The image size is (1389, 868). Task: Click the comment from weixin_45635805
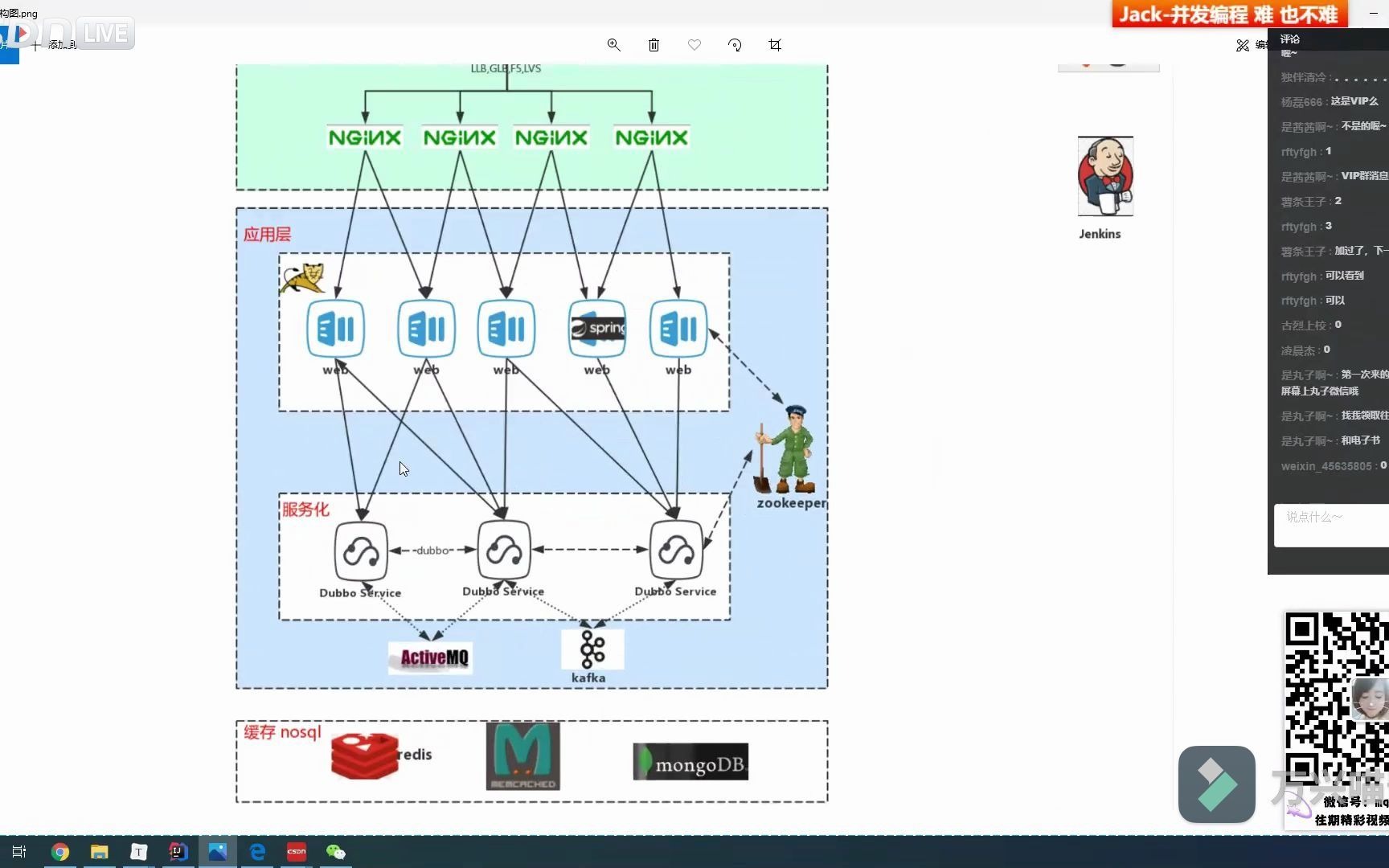1334,466
